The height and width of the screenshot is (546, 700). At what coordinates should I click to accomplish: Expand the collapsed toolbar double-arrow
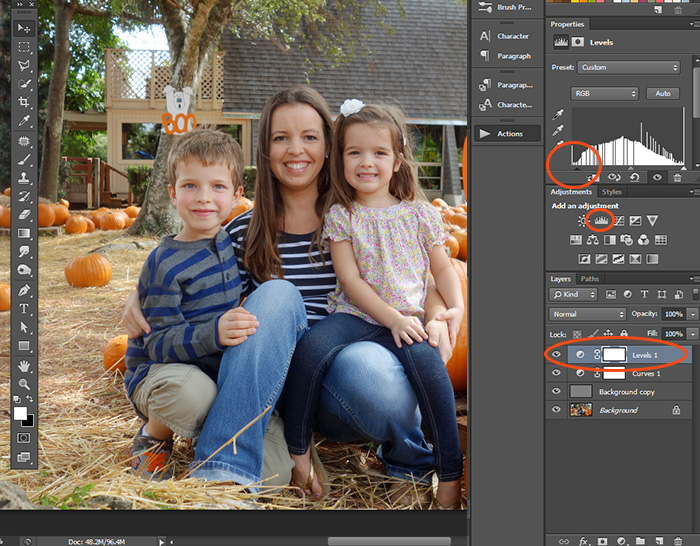(19, 4)
